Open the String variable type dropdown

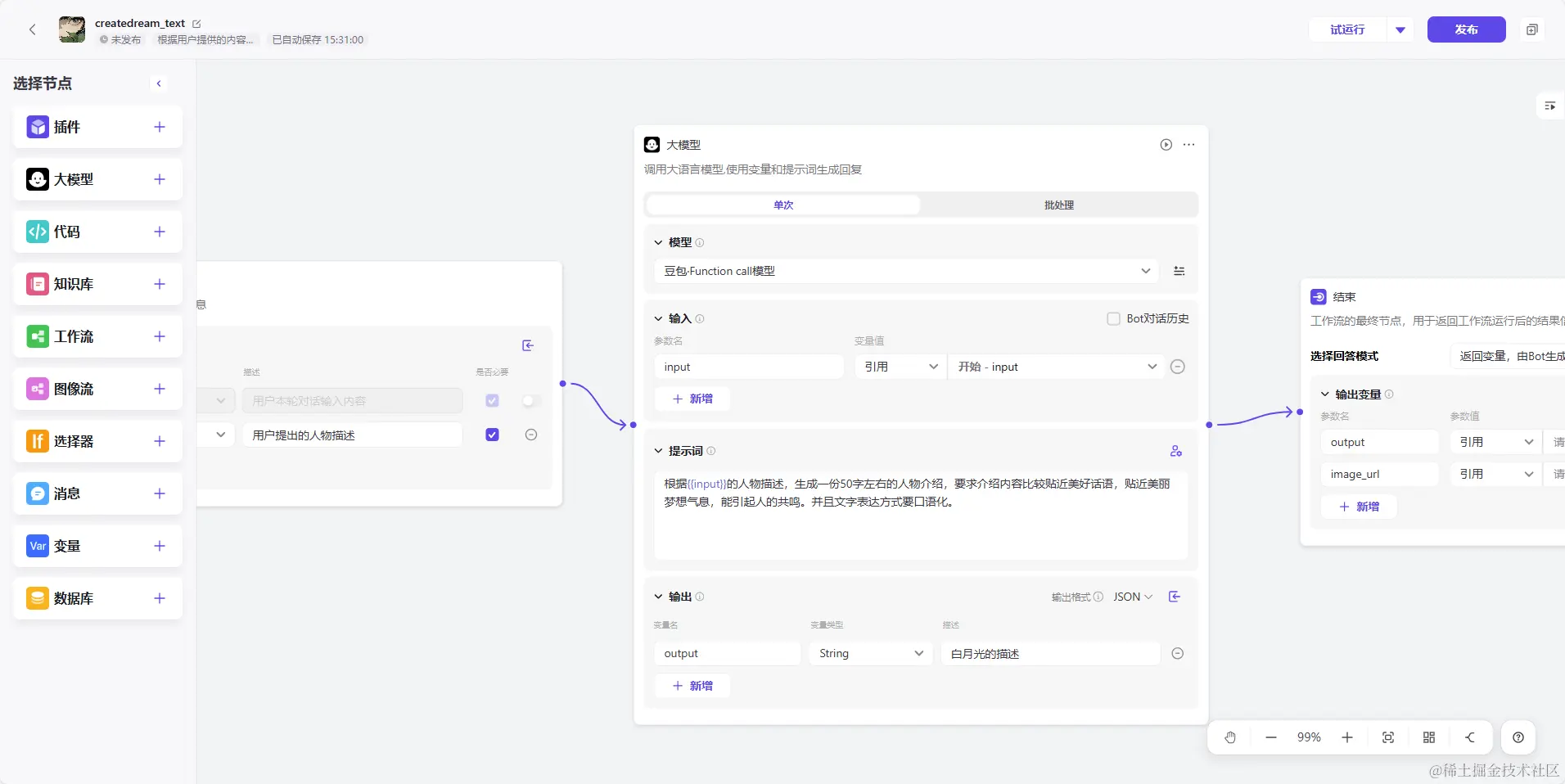click(871, 653)
